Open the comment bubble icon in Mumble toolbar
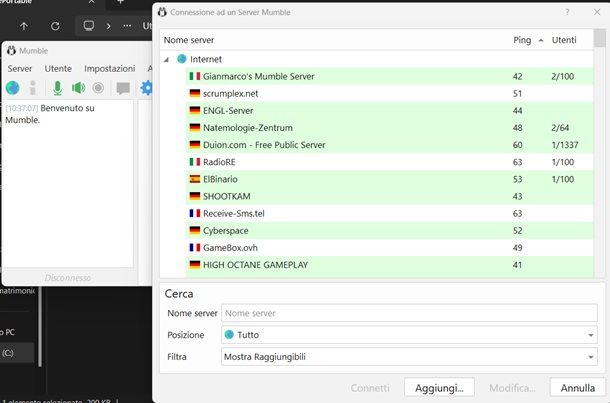610x403 pixels. click(x=123, y=88)
